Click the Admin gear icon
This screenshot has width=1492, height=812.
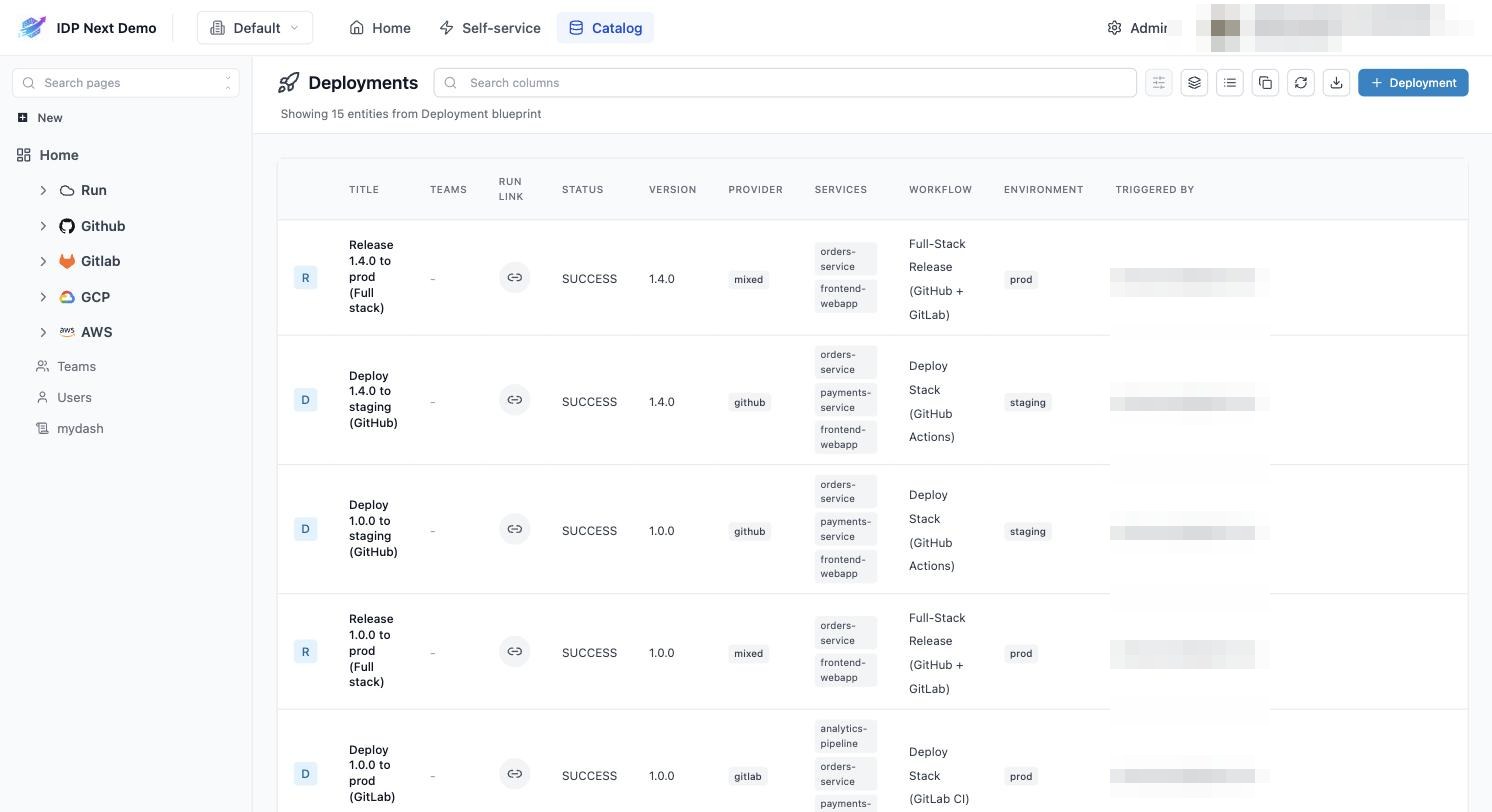[x=1114, y=28]
